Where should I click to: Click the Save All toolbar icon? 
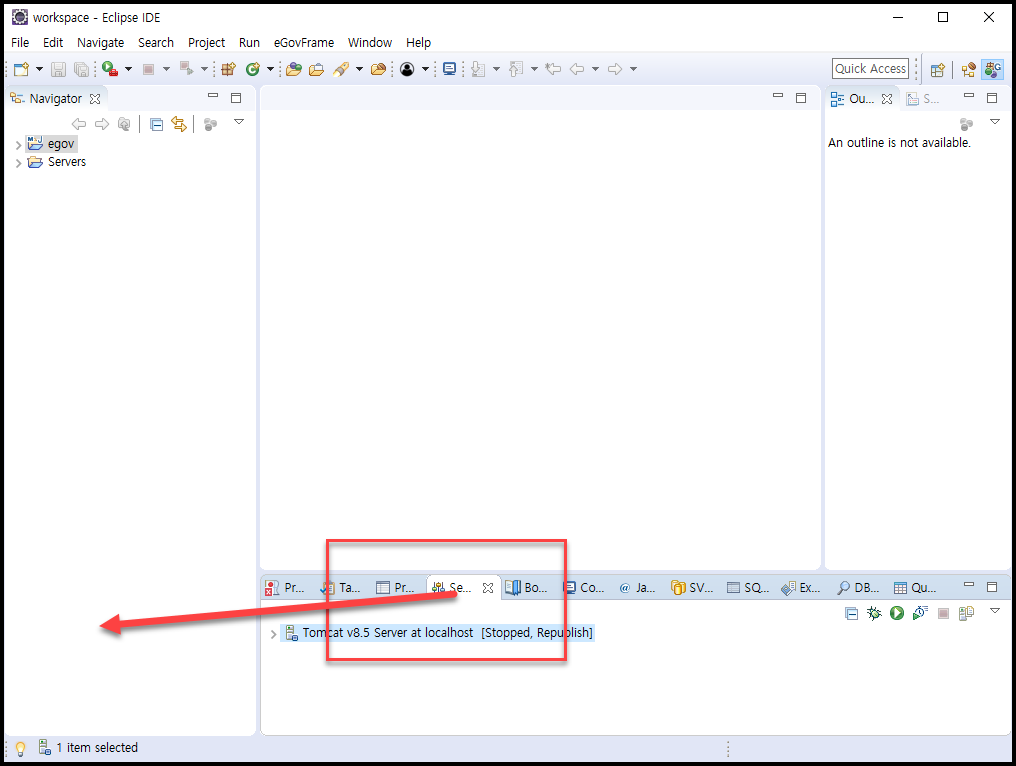[82, 69]
